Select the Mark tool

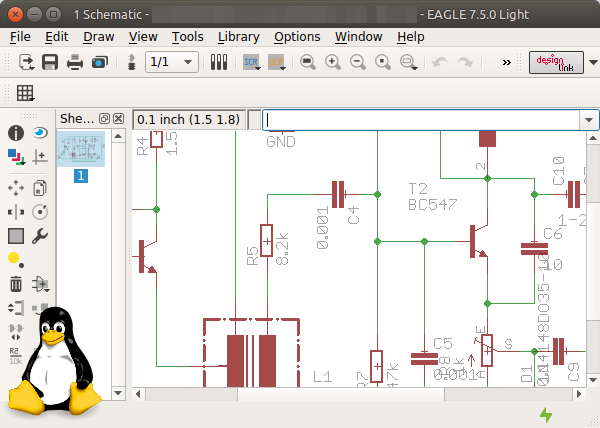pos(40,157)
